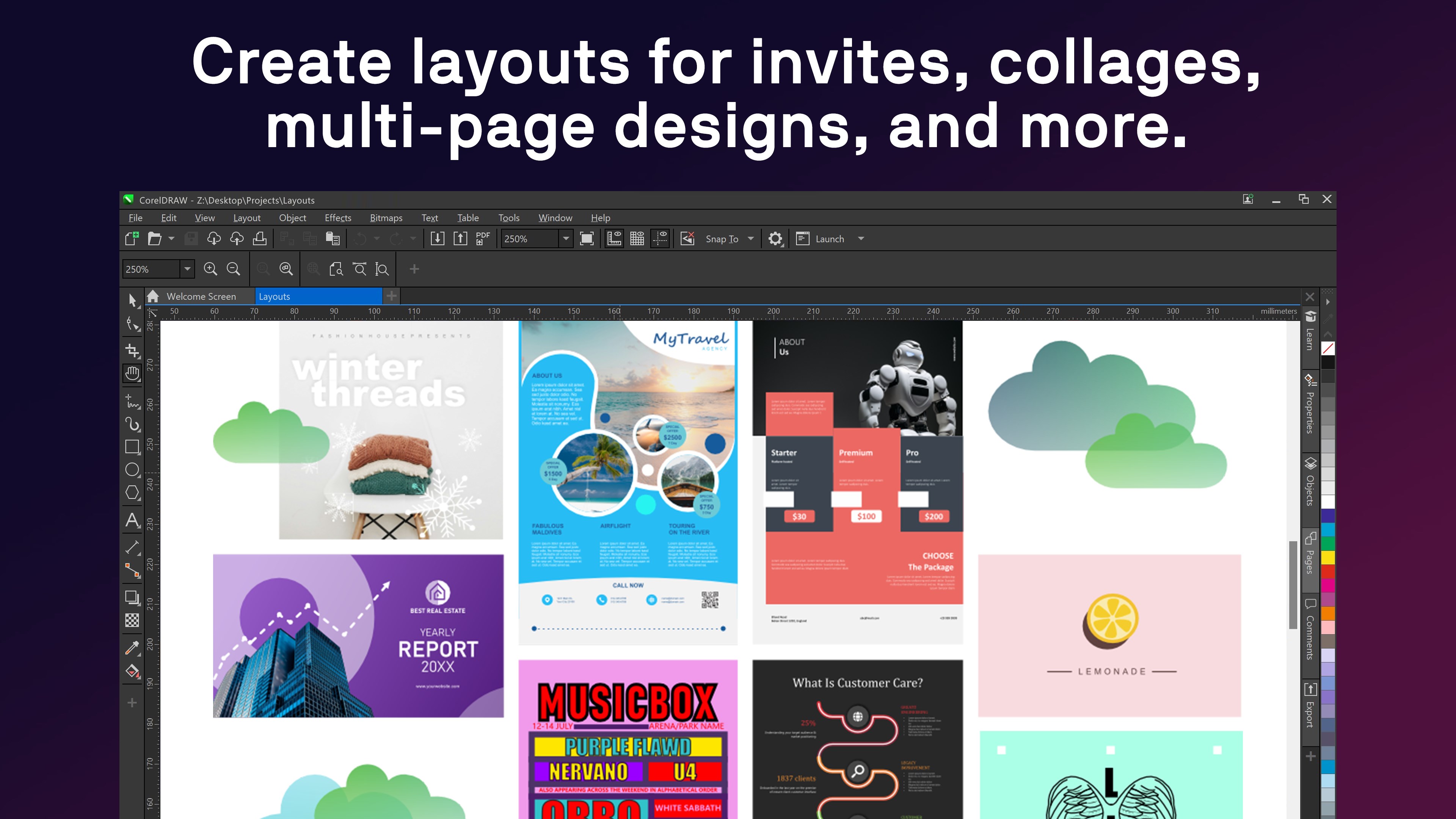This screenshot has height=819, width=1456.
Task: Add a new document tab
Action: pos(391,296)
